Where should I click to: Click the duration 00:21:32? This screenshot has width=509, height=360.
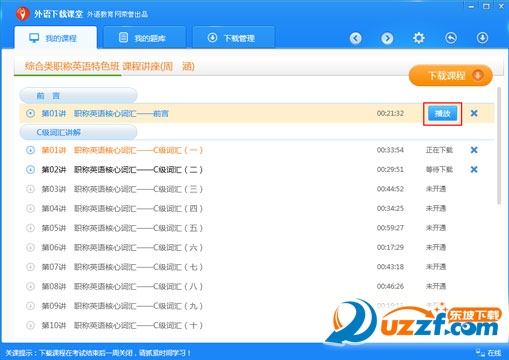390,113
